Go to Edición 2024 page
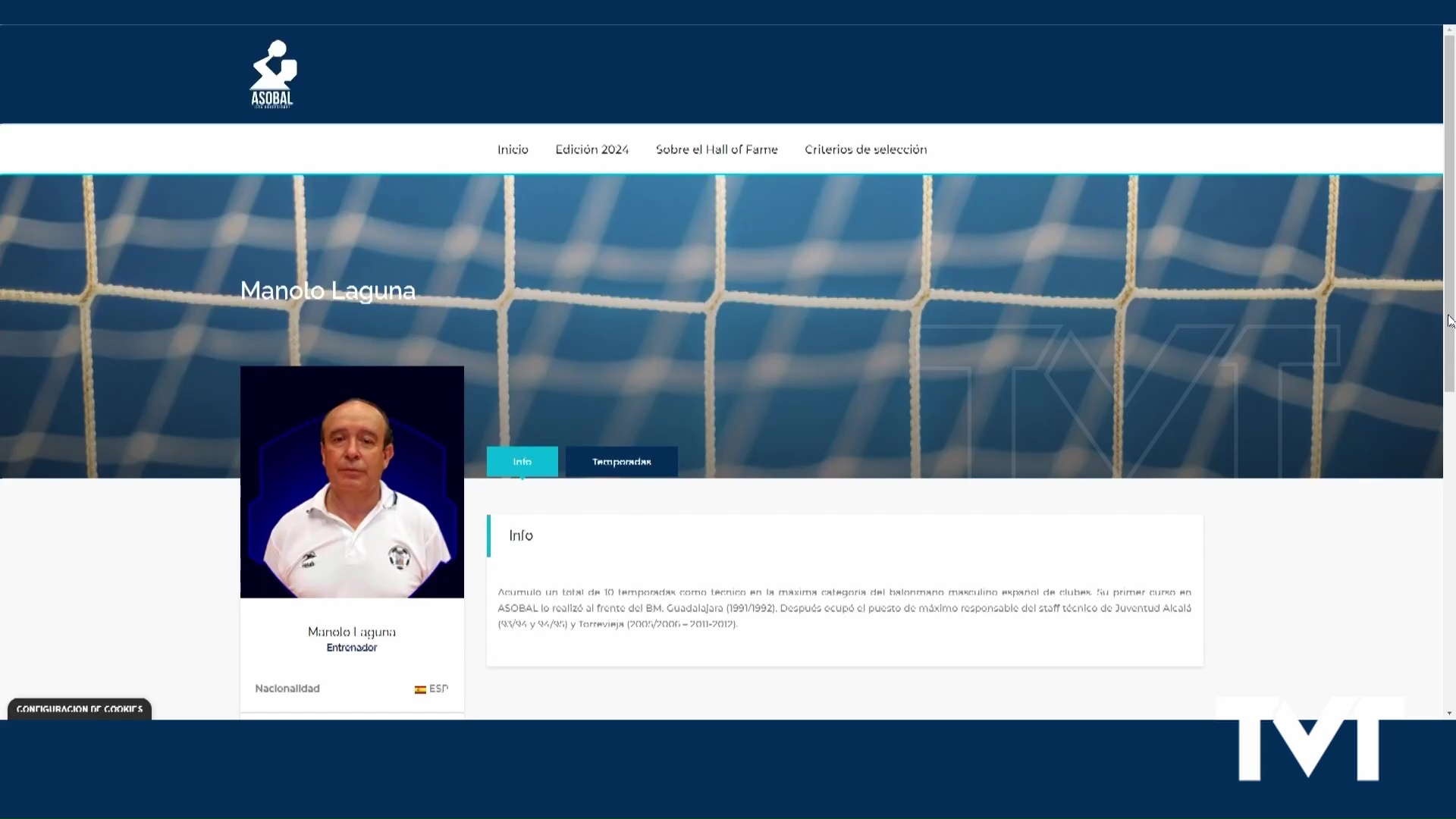The height and width of the screenshot is (819, 1456). [x=592, y=149]
